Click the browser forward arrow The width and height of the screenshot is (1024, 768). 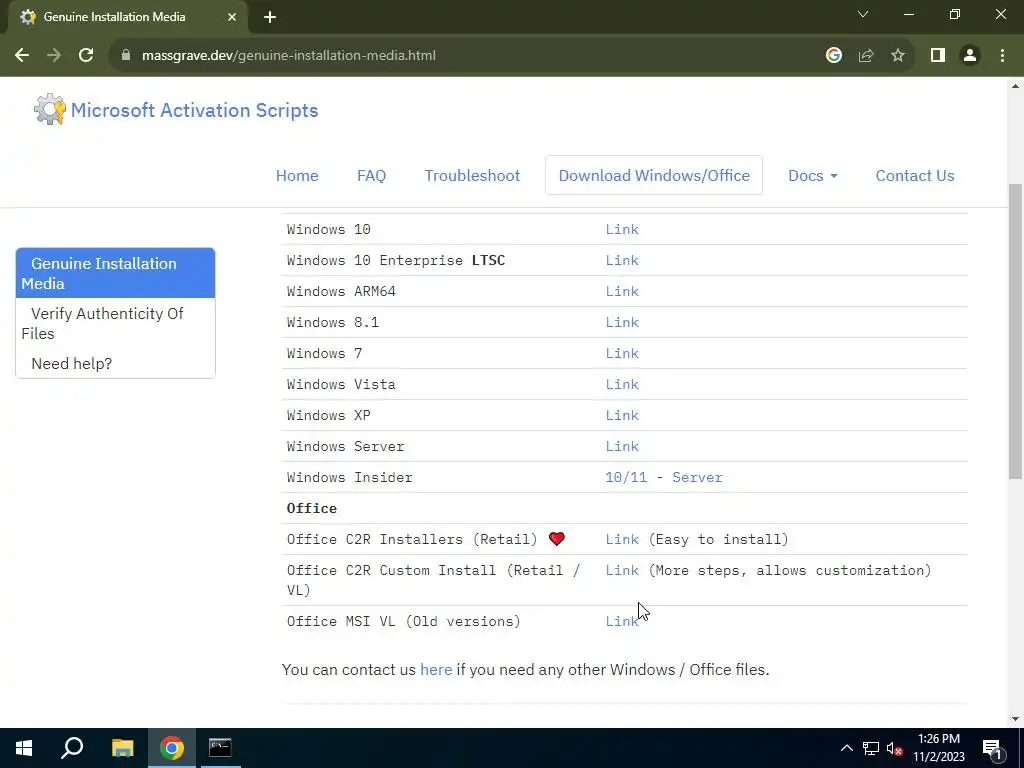click(54, 56)
